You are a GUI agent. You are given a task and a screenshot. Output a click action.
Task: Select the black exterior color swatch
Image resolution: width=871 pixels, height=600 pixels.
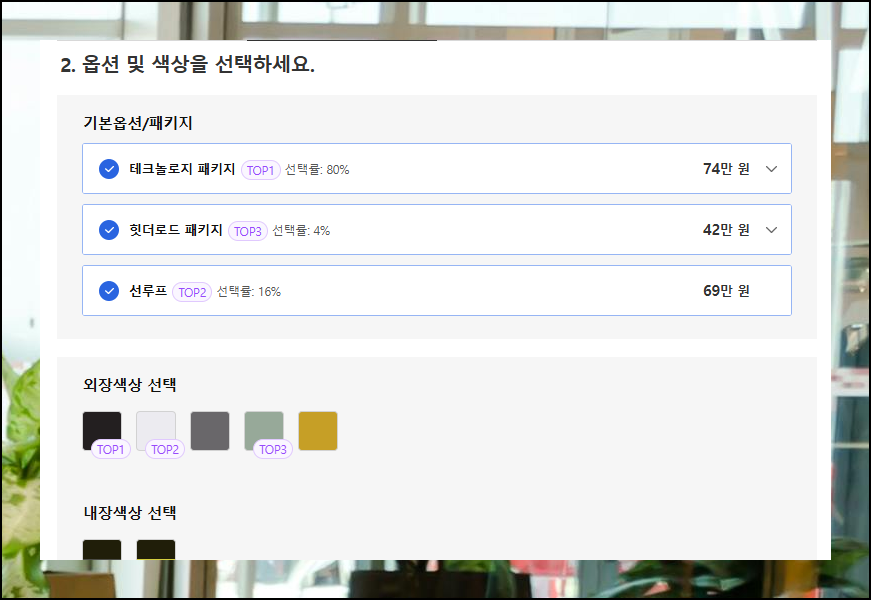pyautogui.click(x=102, y=431)
